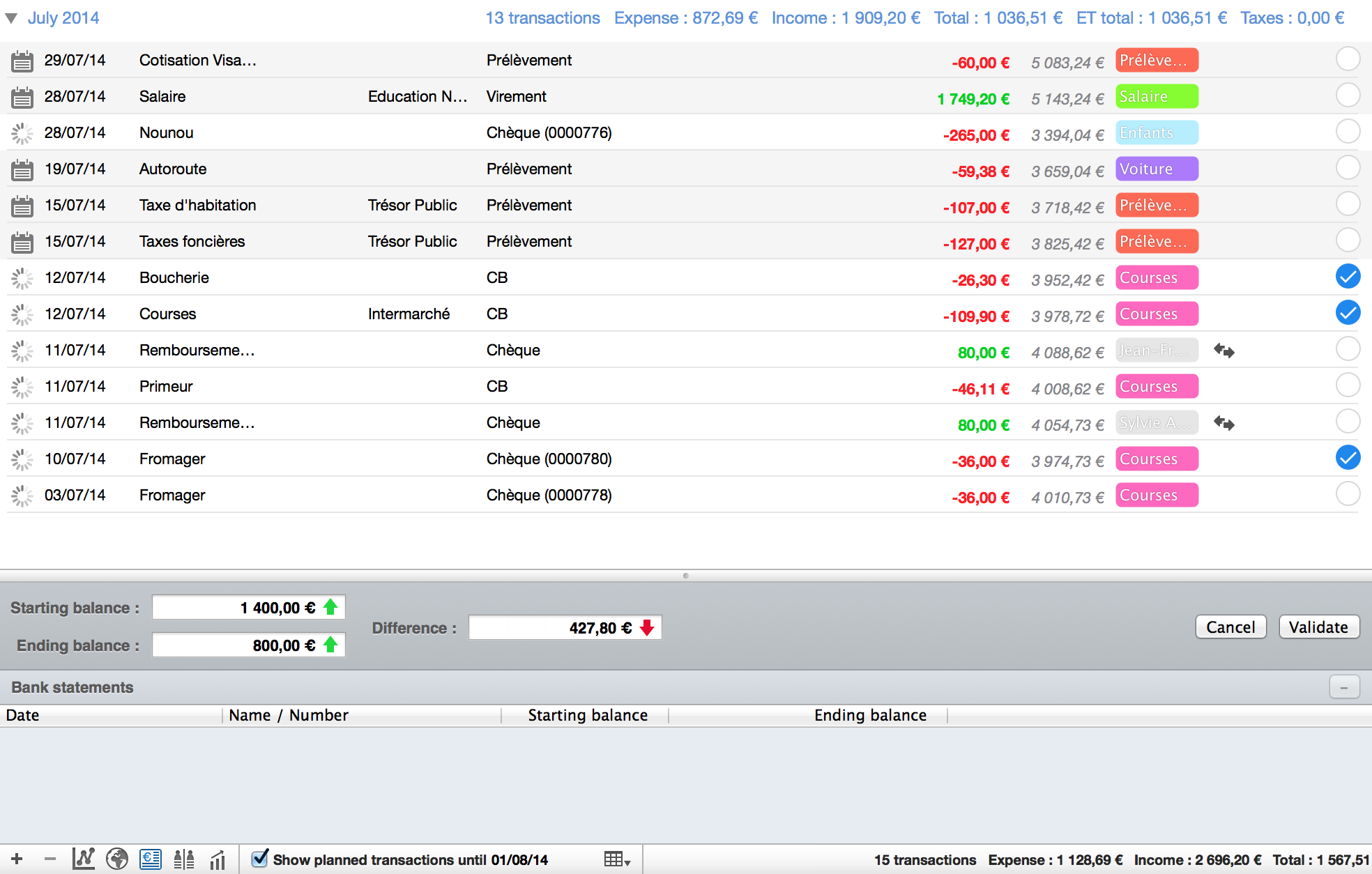Click 'Intermarché' payee cell
1372x874 pixels.
tap(409, 314)
